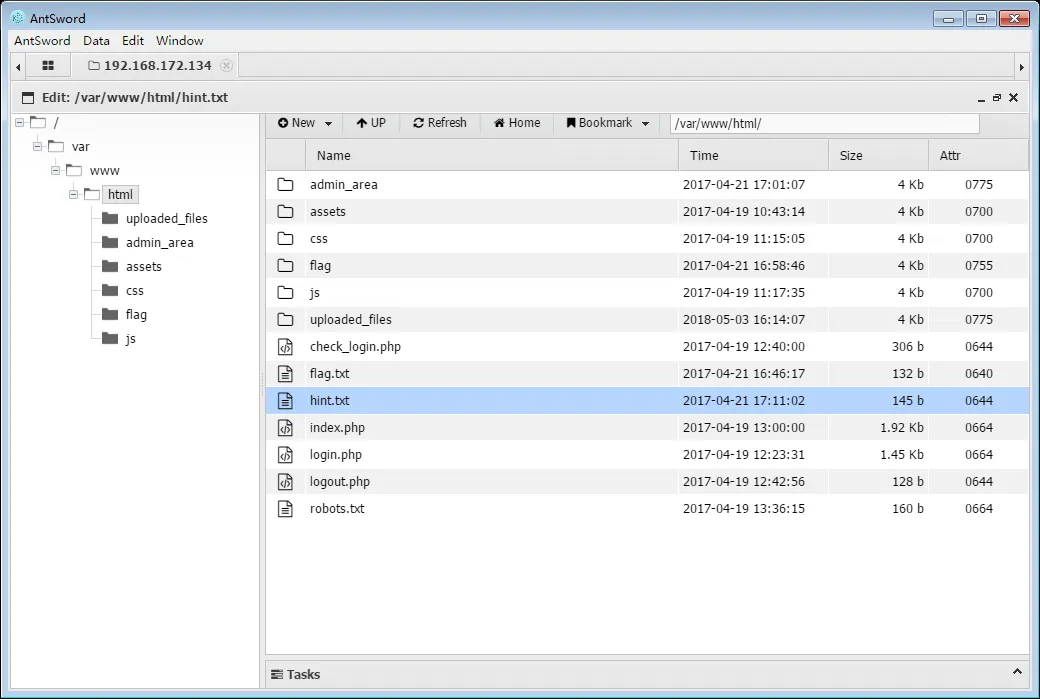Viewport: 1040px width, 699px height.
Task: Collapse the var tree node
Action: click(38, 147)
